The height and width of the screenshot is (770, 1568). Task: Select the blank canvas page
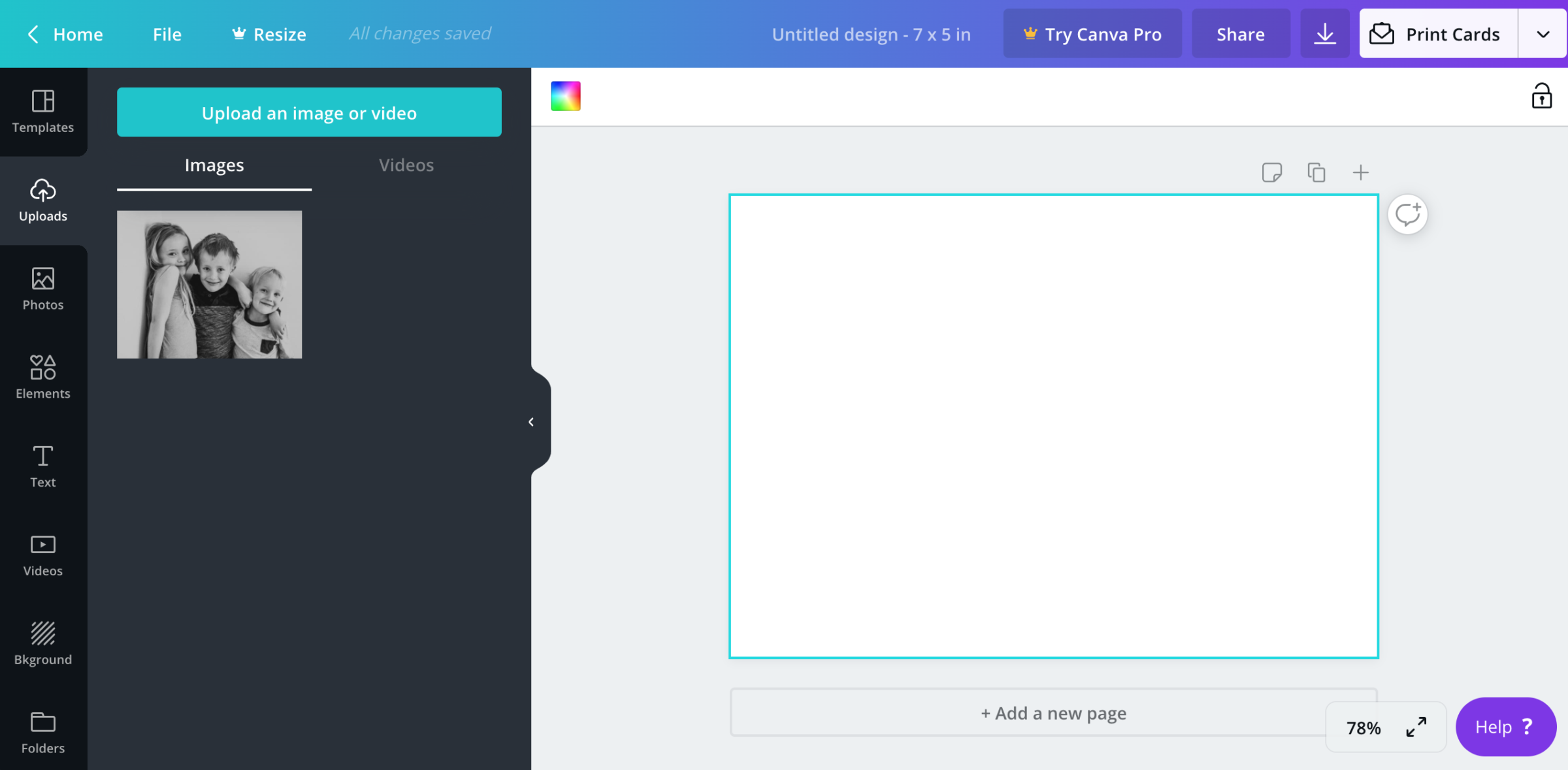[1053, 426]
